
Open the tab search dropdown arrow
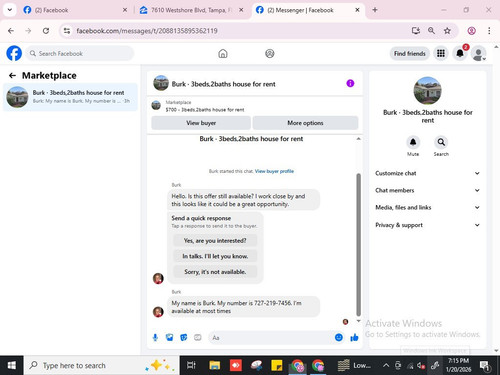click(10, 10)
